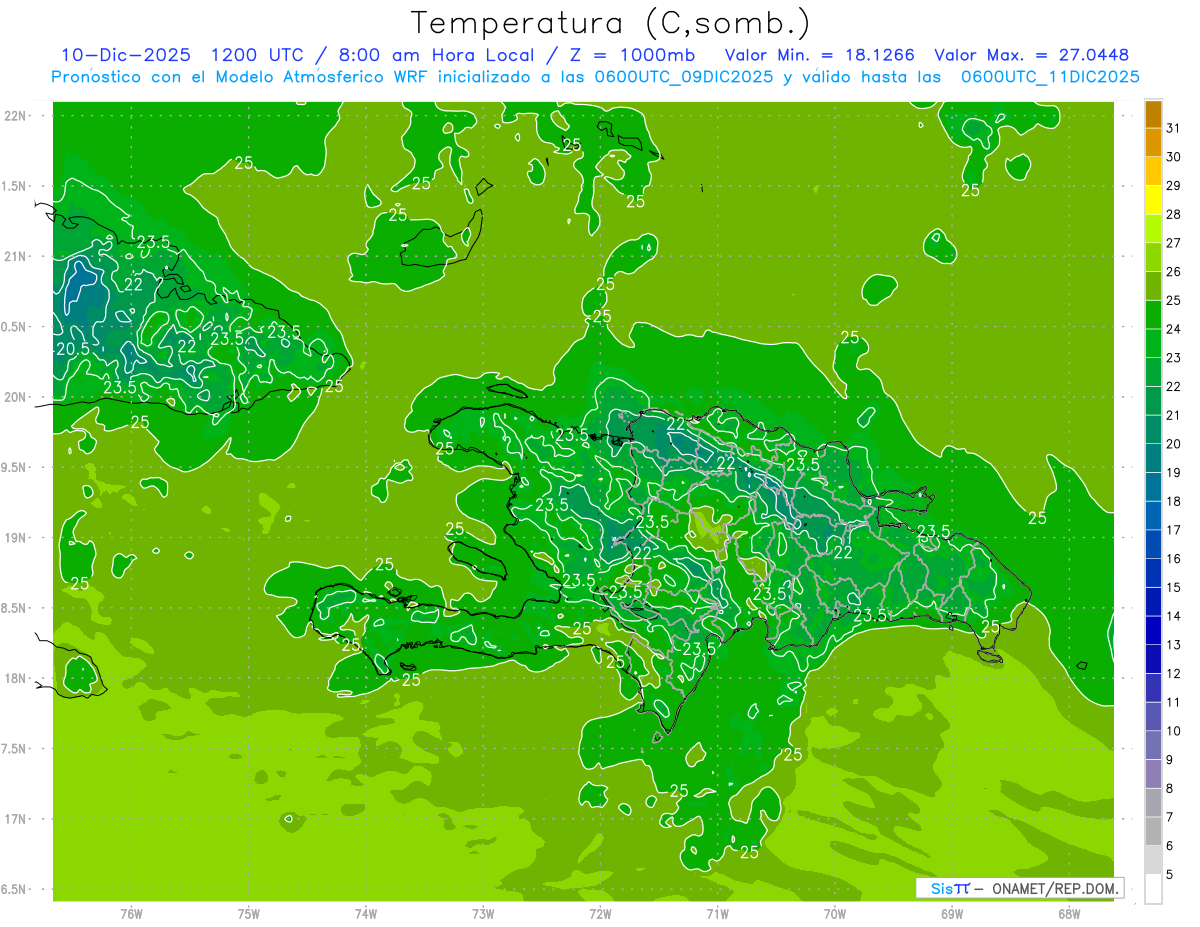The height and width of the screenshot is (927, 1200).
Task: Click the colorbar label "11"
Action: coord(1174,702)
